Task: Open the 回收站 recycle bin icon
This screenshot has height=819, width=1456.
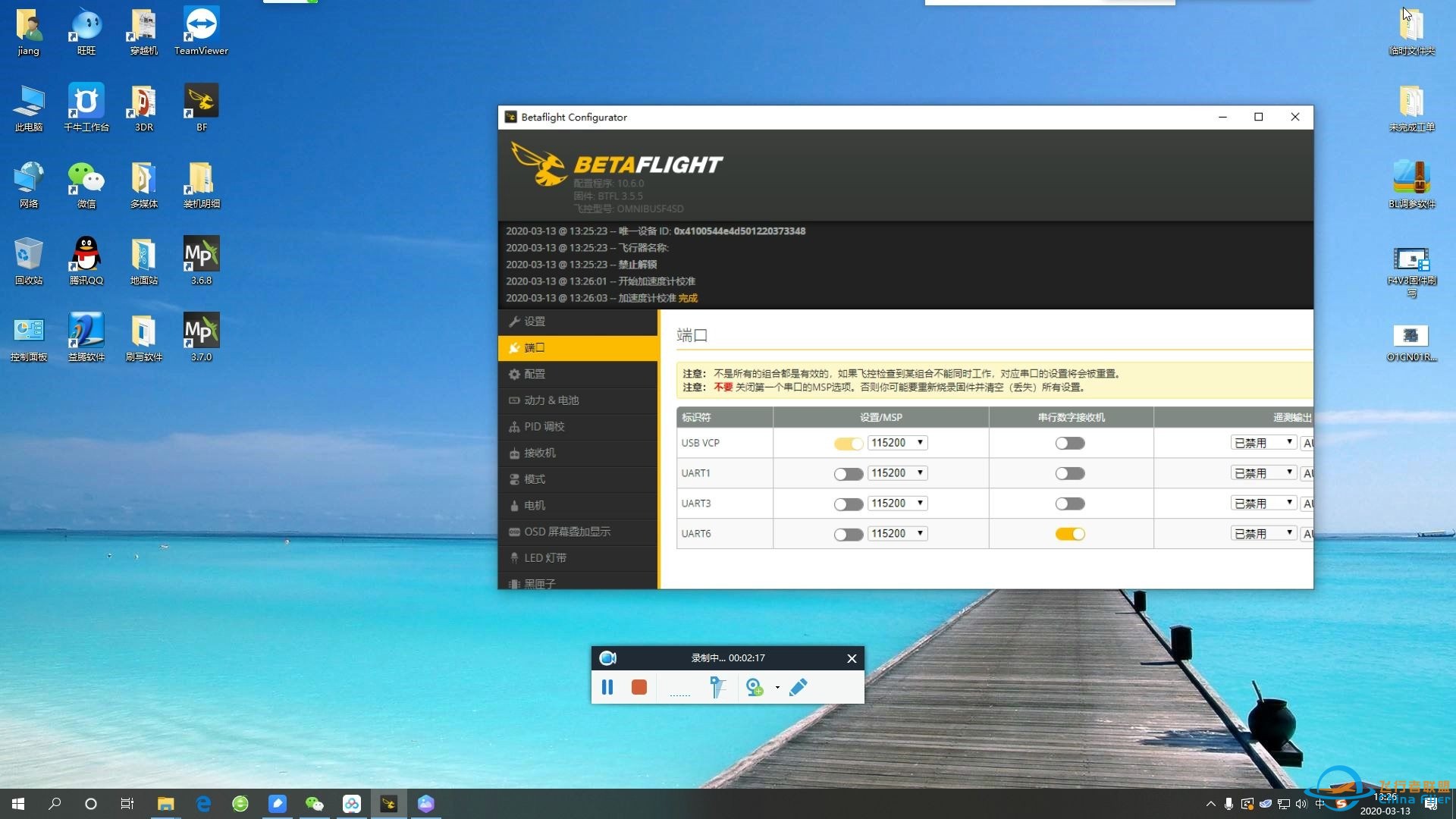Action: click(x=29, y=261)
